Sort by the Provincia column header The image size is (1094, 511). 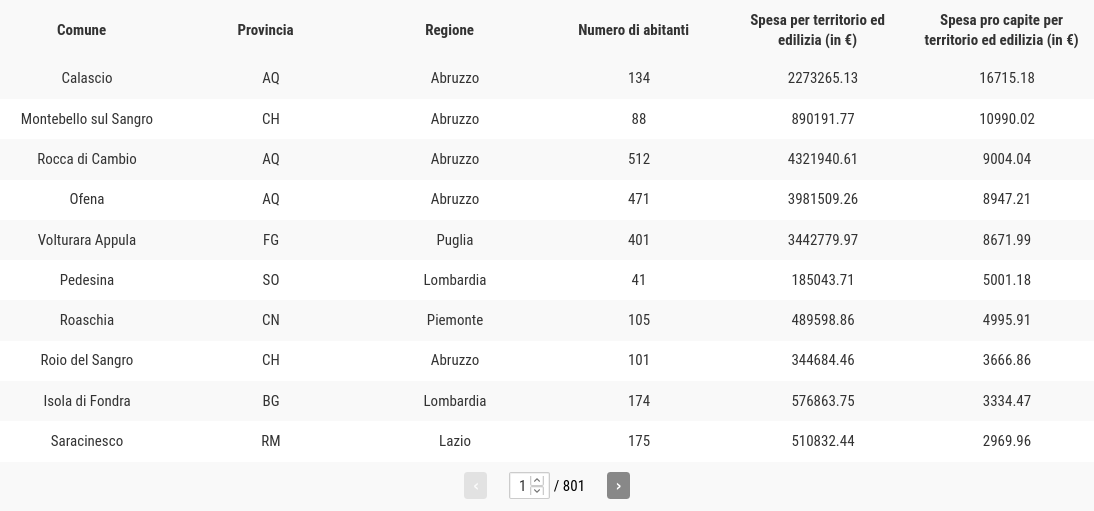[x=265, y=30]
